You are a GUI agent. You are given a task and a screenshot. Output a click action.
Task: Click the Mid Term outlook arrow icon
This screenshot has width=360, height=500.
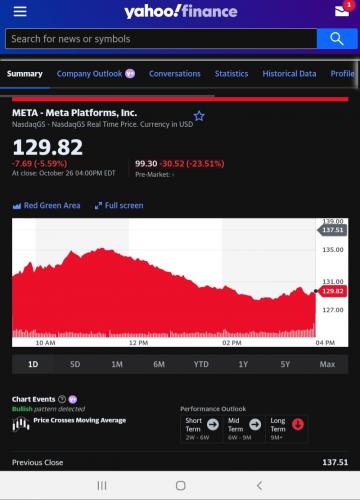coord(255,424)
